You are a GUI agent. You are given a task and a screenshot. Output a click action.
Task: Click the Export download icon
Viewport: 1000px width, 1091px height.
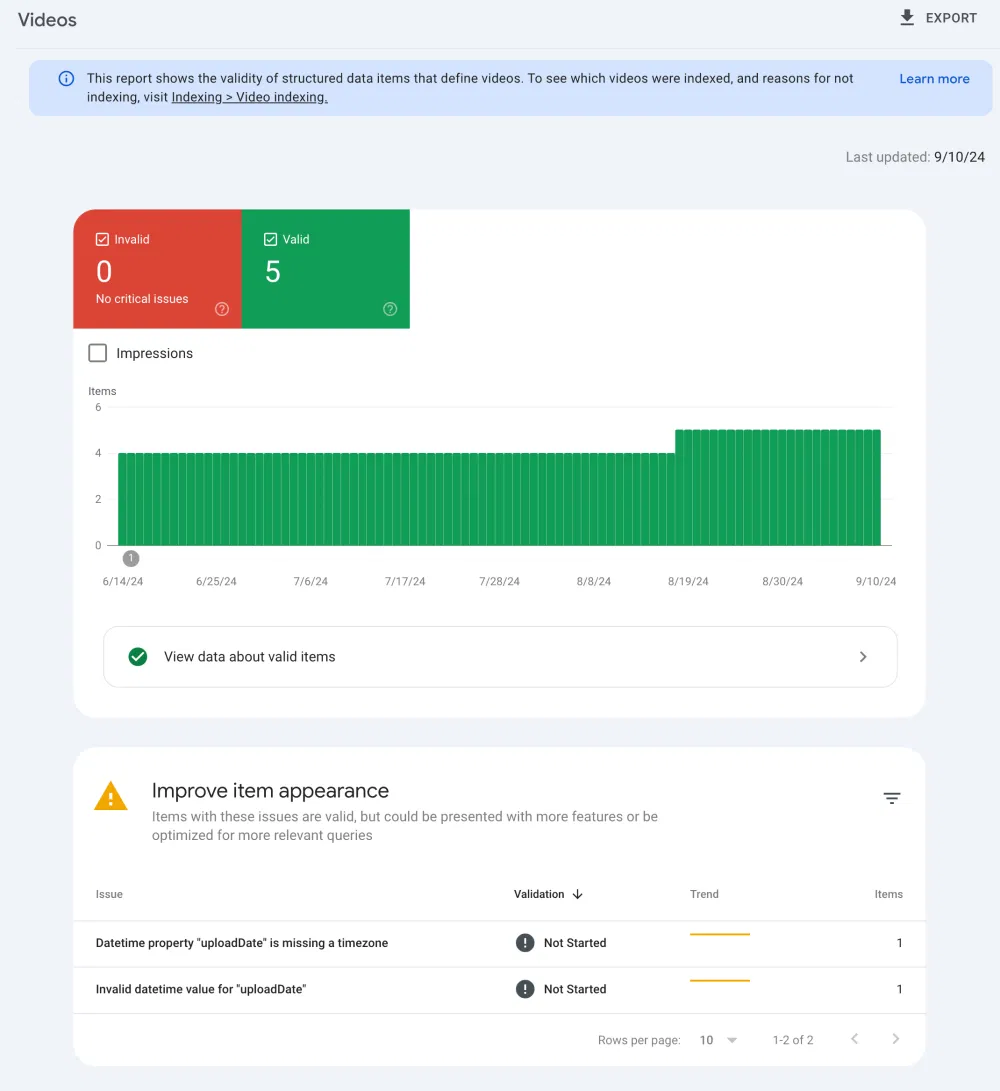pyautogui.click(x=907, y=17)
